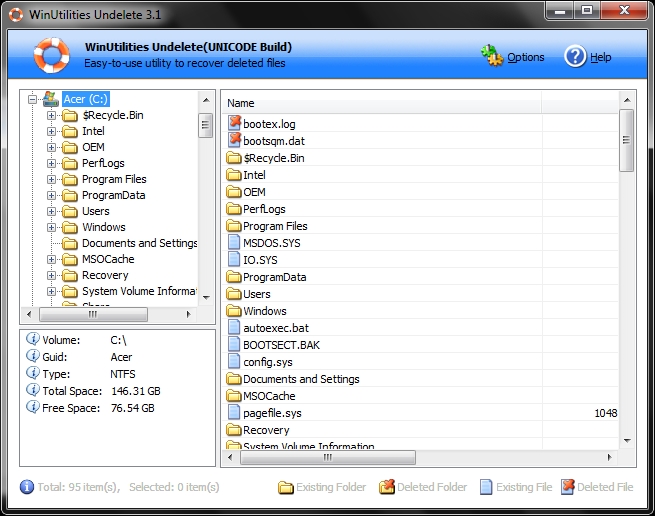Click Total Space info icon
The image size is (655, 516).
(33, 390)
